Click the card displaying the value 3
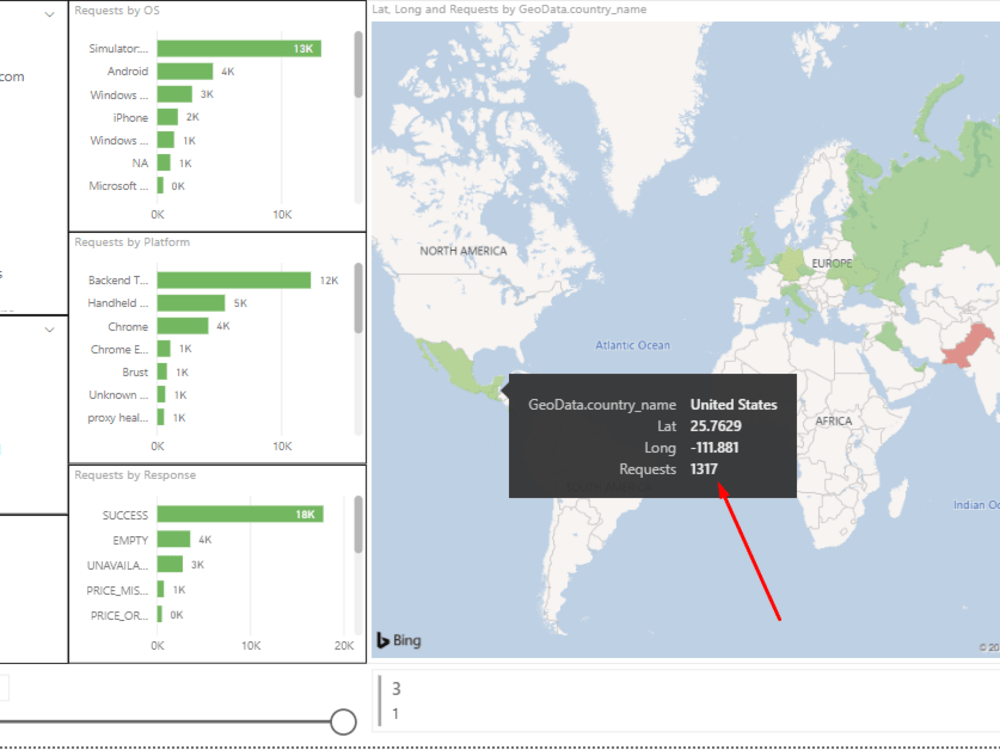This screenshot has height=750, width=1000. [397, 689]
